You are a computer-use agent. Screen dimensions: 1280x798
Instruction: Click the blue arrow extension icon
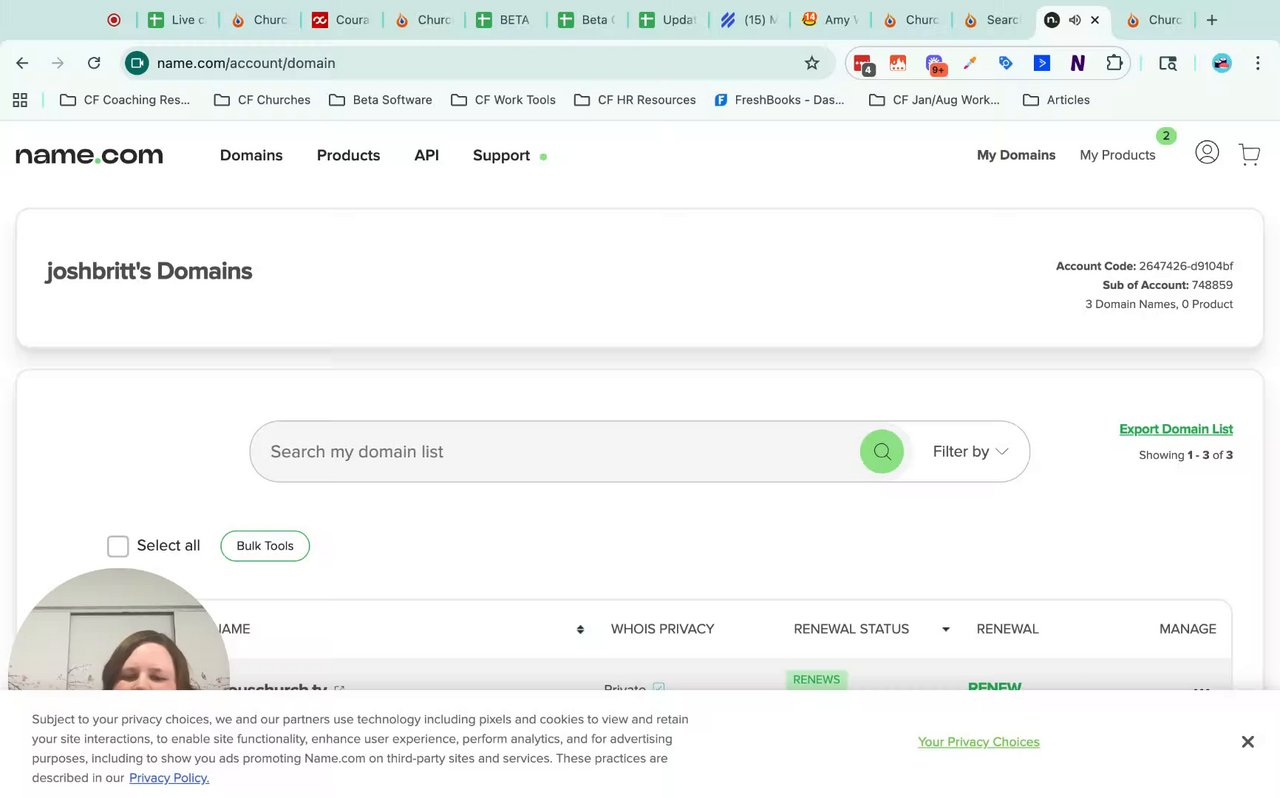click(1041, 63)
